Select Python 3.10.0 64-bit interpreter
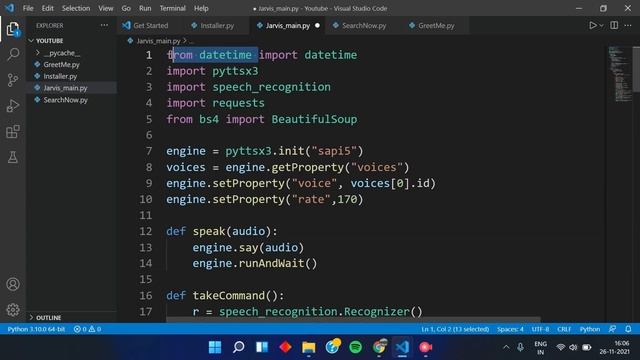This screenshot has height=360, width=640. tap(36, 329)
